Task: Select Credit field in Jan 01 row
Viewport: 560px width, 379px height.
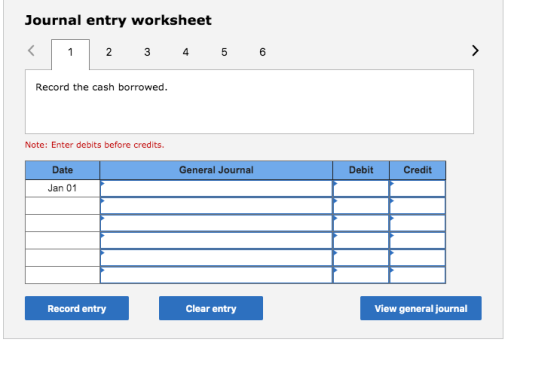Action: click(x=418, y=188)
